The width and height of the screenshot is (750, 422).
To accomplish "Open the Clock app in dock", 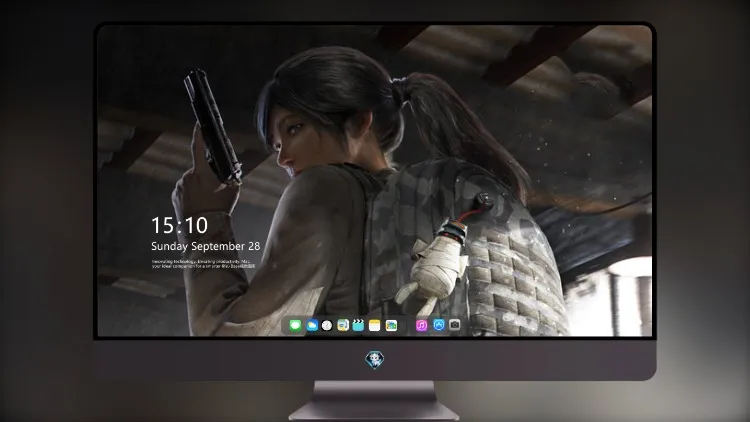I will 327,325.
